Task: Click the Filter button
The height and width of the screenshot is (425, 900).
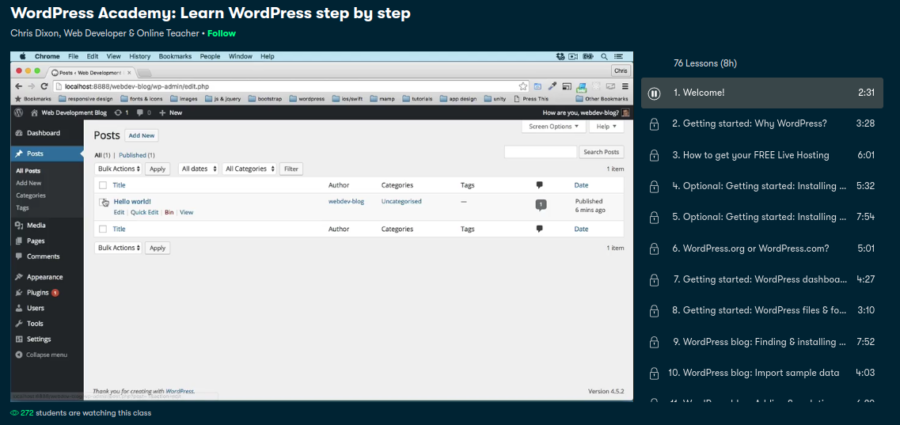Action: [291, 169]
